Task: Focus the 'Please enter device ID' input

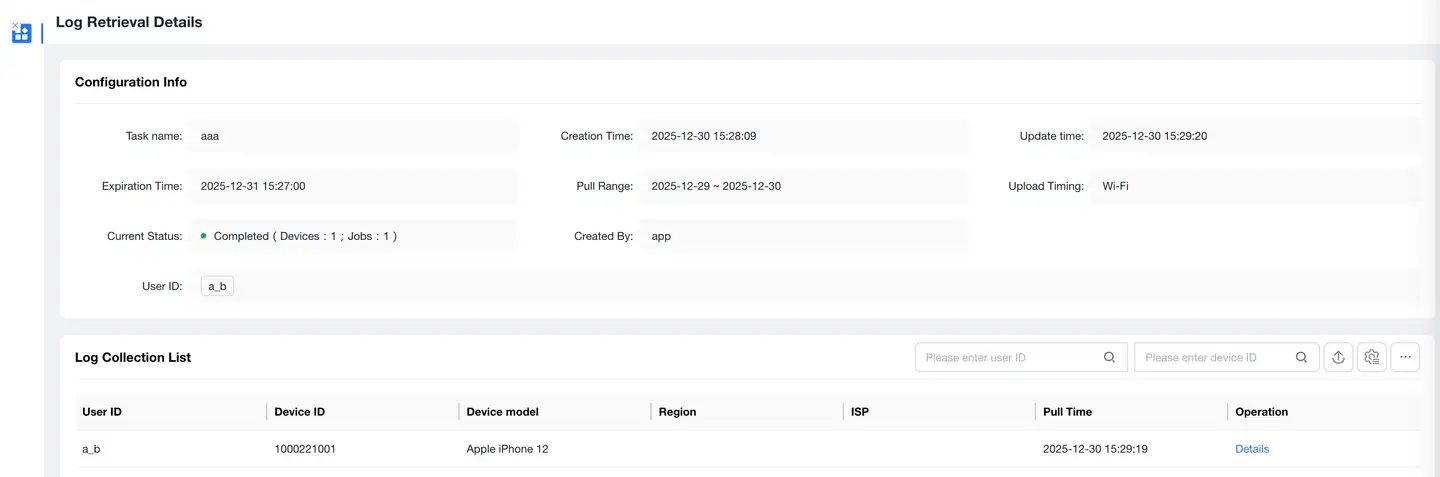Action: 1215,357
